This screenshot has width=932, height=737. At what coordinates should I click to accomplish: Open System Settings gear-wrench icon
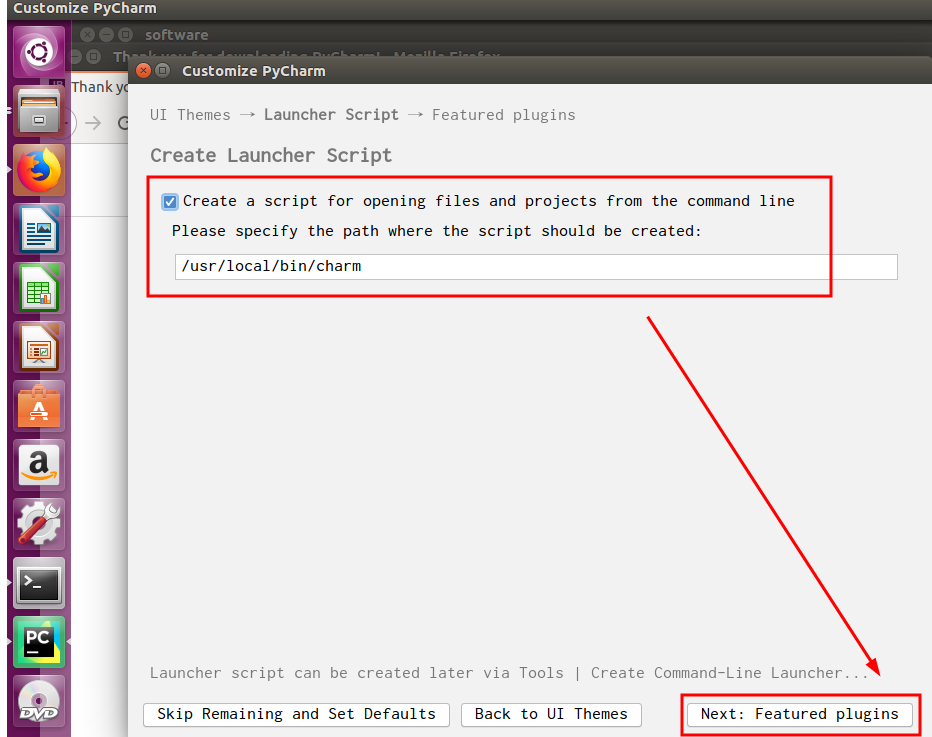[x=39, y=524]
